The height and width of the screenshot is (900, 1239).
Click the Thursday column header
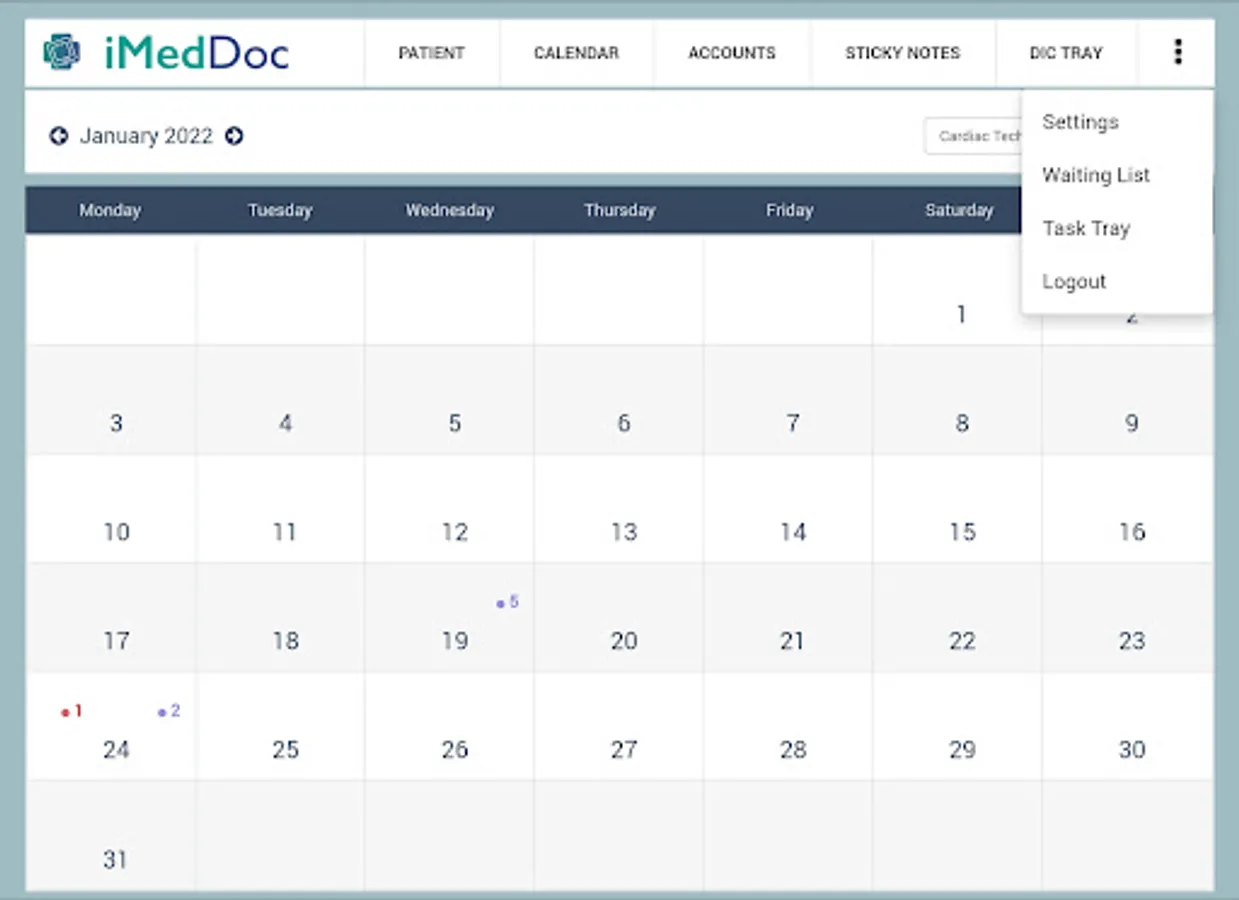tap(619, 210)
